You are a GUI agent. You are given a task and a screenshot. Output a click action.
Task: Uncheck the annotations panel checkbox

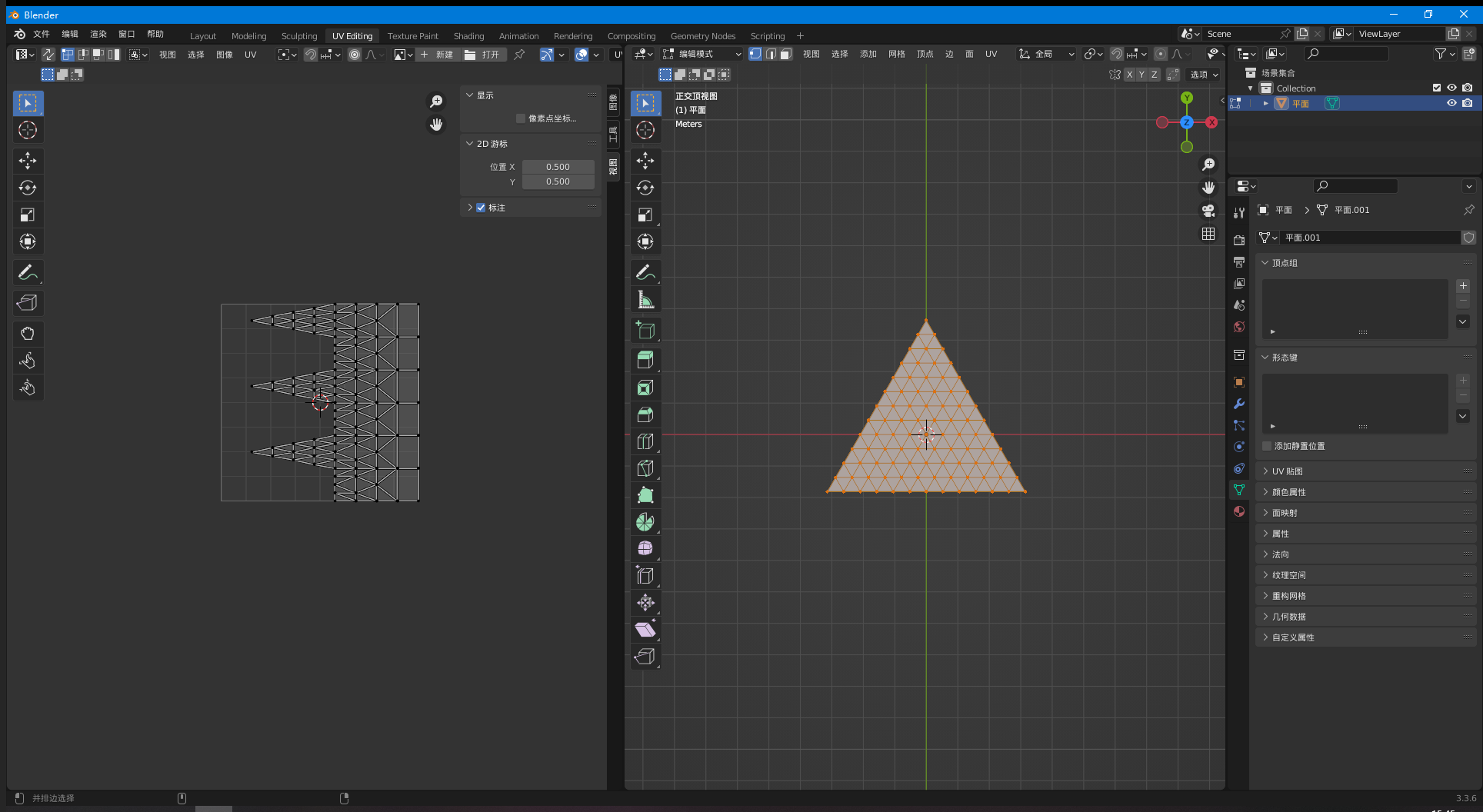[x=481, y=208]
